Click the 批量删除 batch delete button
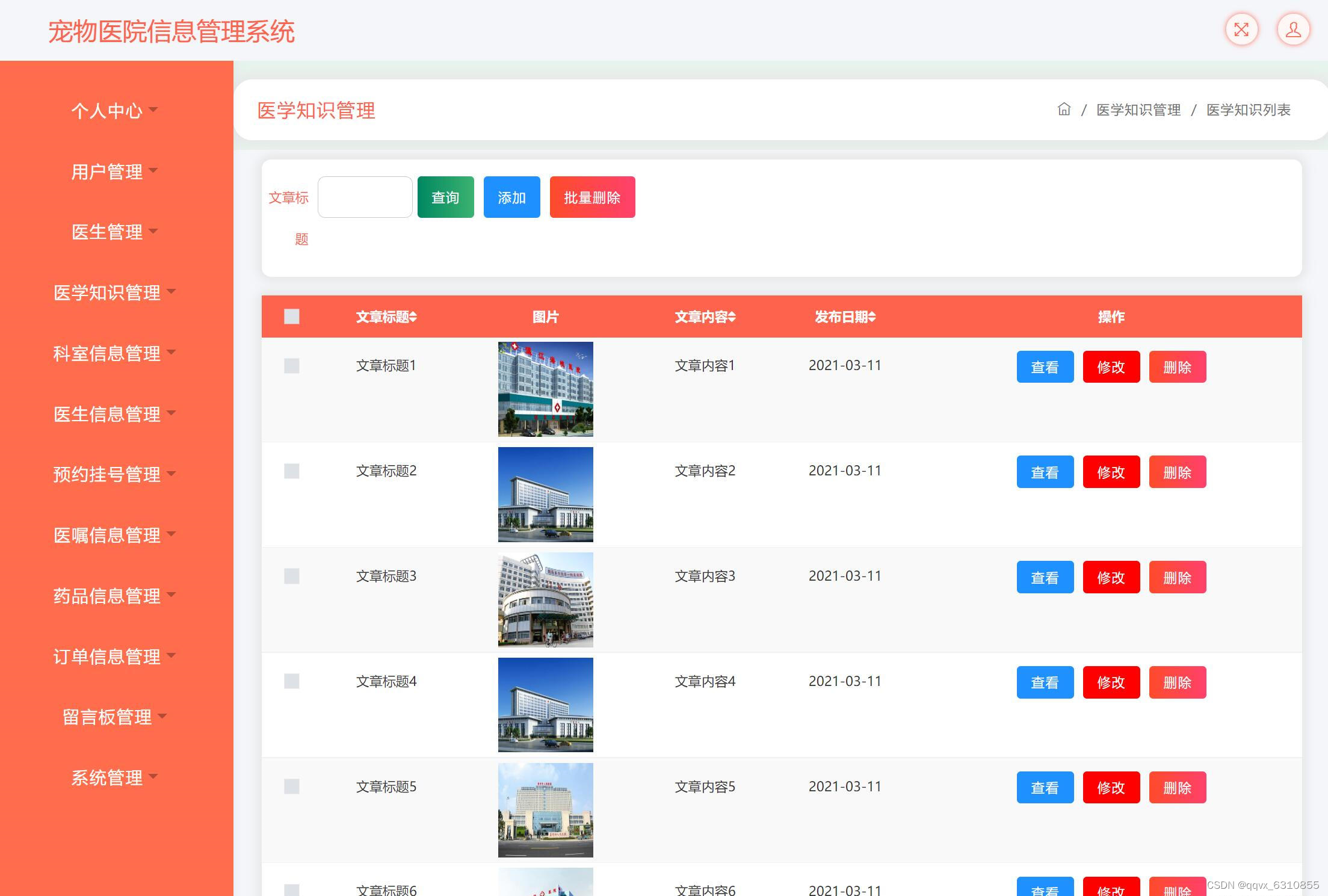 pyautogui.click(x=593, y=197)
